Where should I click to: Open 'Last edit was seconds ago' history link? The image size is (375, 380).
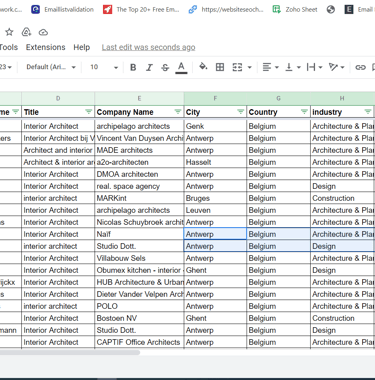148,47
